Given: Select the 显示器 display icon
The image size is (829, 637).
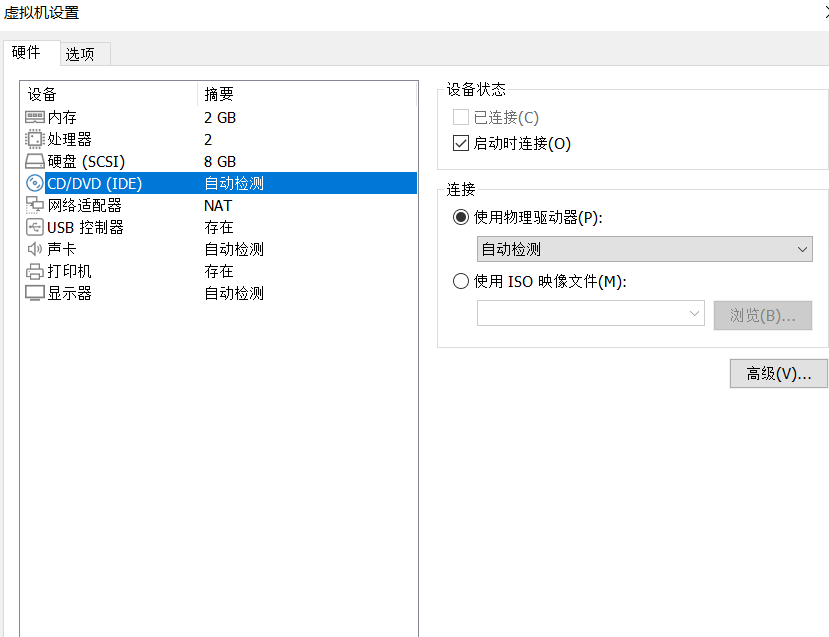Looking at the screenshot, I should pos(36,293).
